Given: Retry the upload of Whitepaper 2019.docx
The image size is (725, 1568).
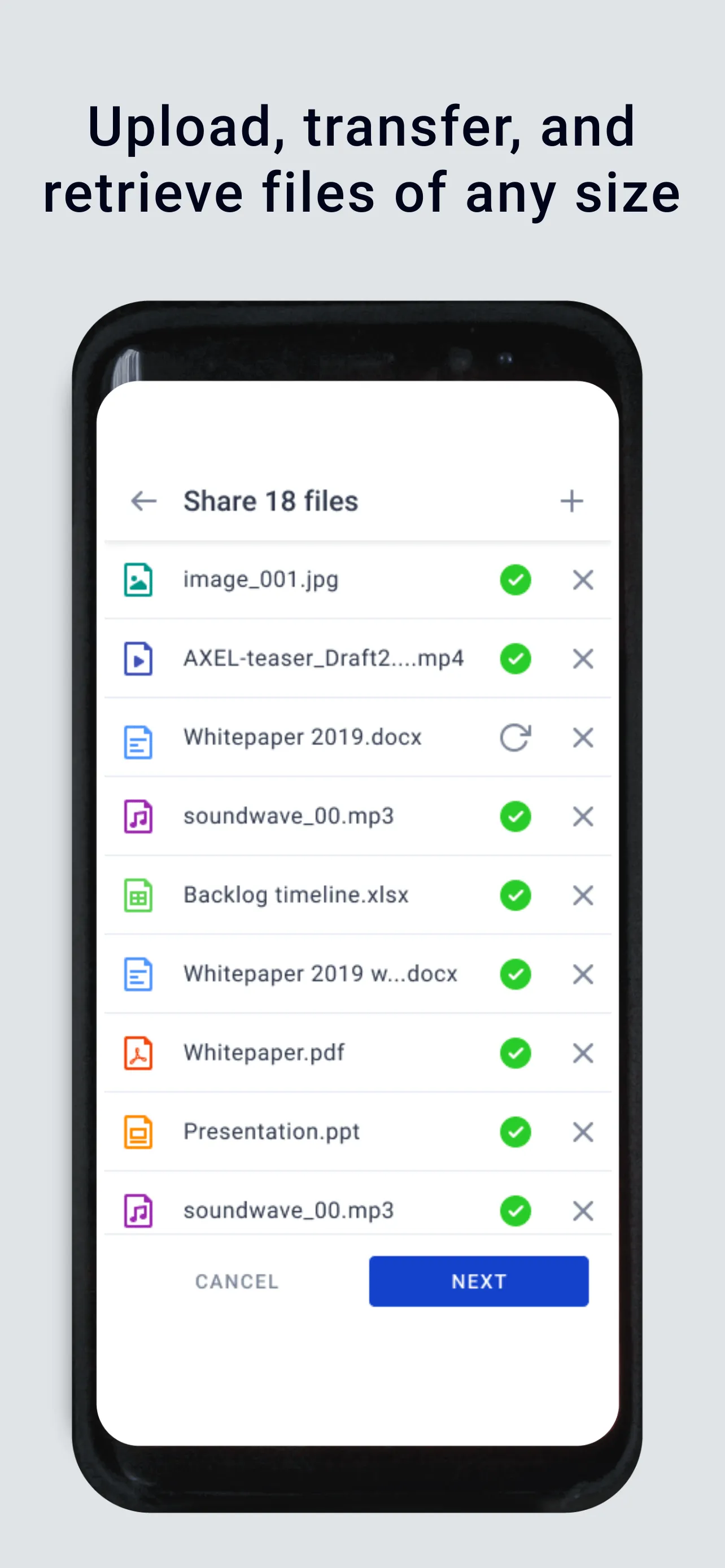Looking at the screenshot, I should [516, 738].
